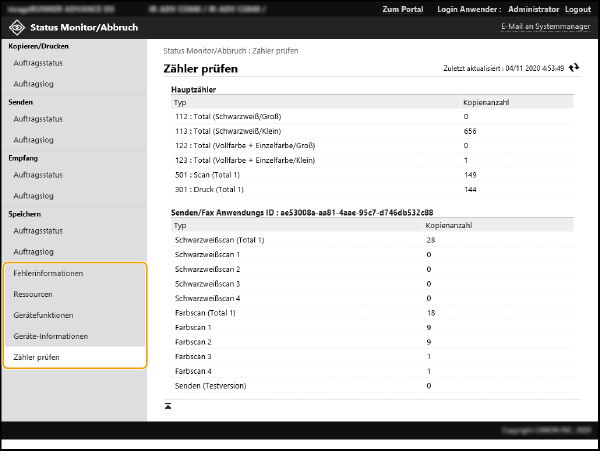The image size is (600, 451).
Task: Select Auftragsstatus under Speichern
Action: point(38,231)
